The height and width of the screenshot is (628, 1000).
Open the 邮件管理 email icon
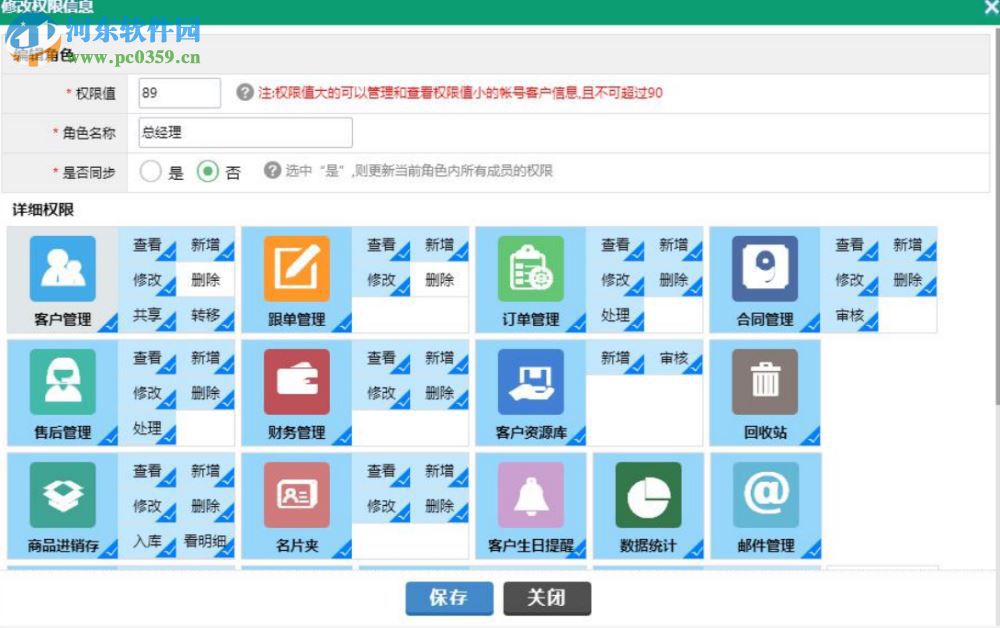[x=764, y=495]
